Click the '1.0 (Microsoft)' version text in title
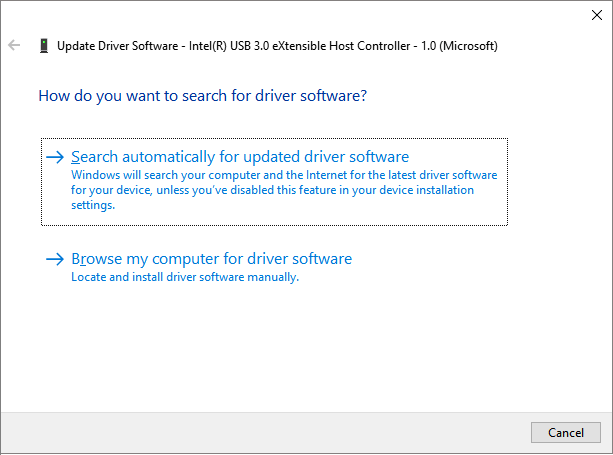The height and width of the screenshot is (455, 613). [456, 46]
